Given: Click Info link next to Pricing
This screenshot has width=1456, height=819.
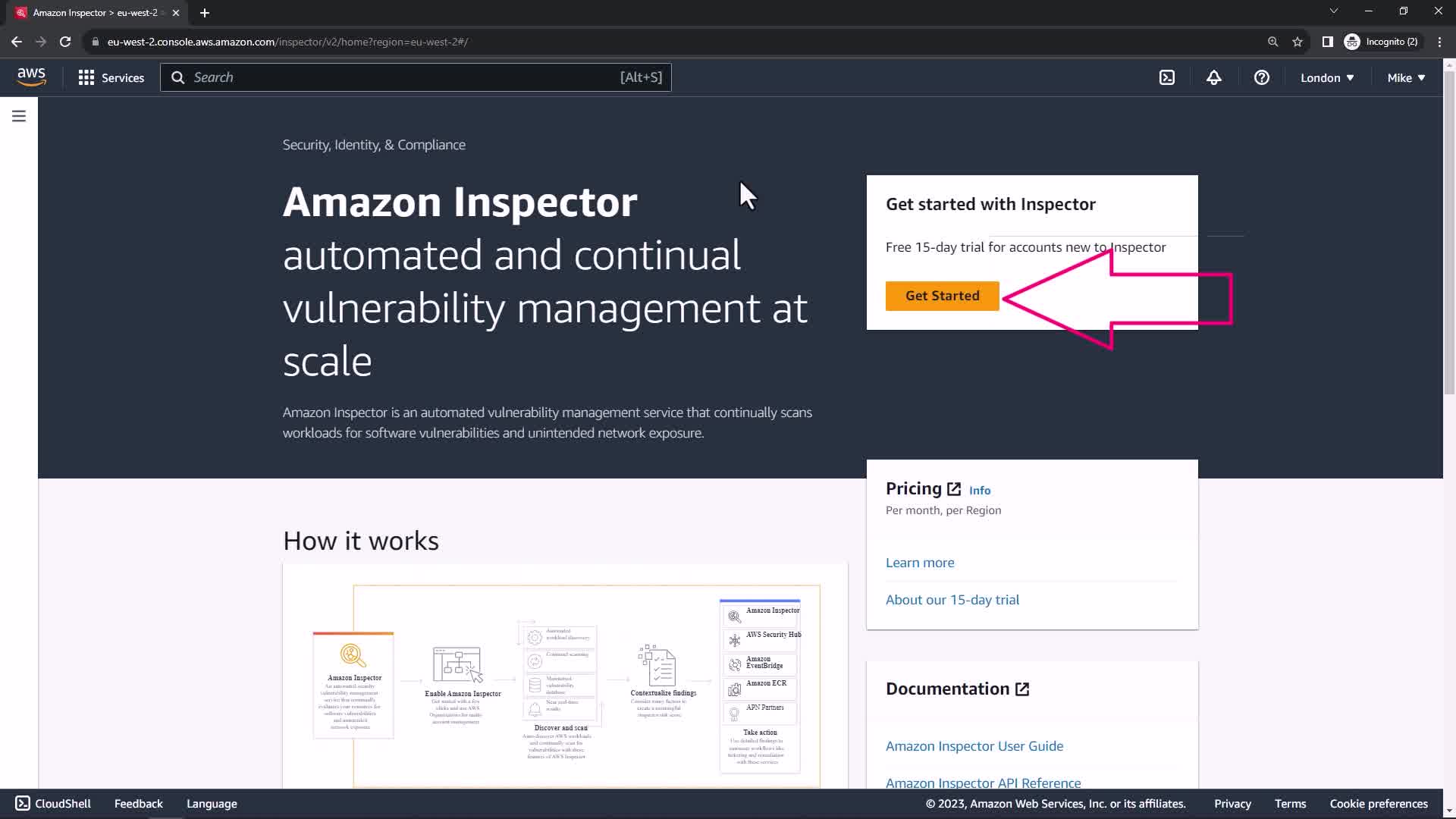Looking at the screenshot, I should tap(980, 491).
